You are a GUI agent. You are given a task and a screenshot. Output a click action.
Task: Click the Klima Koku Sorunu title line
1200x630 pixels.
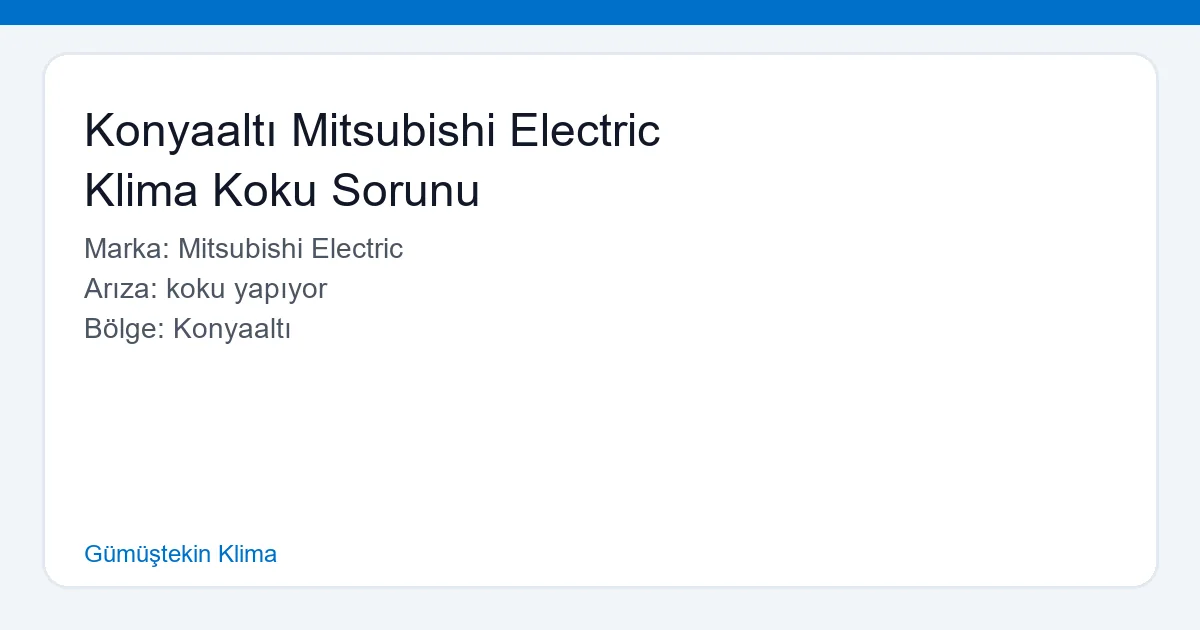(283, 190)
